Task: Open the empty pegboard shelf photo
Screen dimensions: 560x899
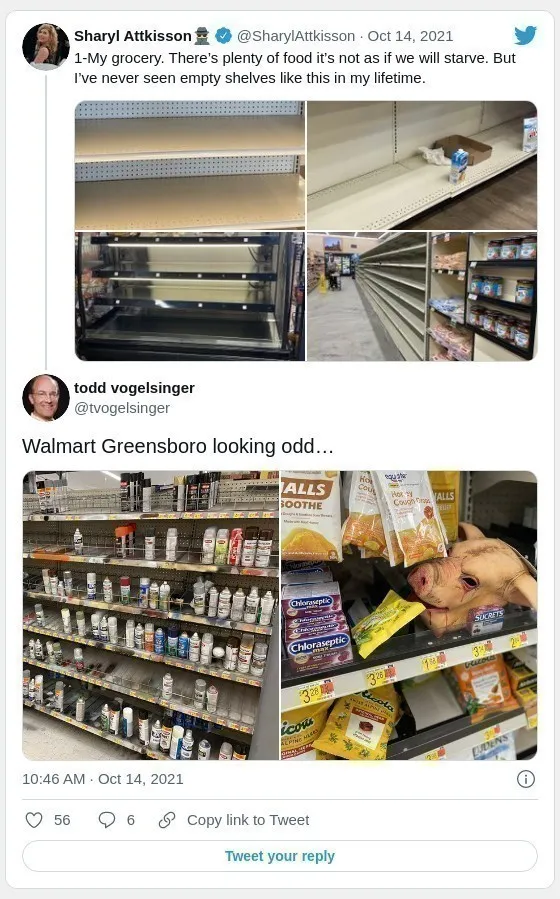Action: pyautogui.click(x=190, y=166)
